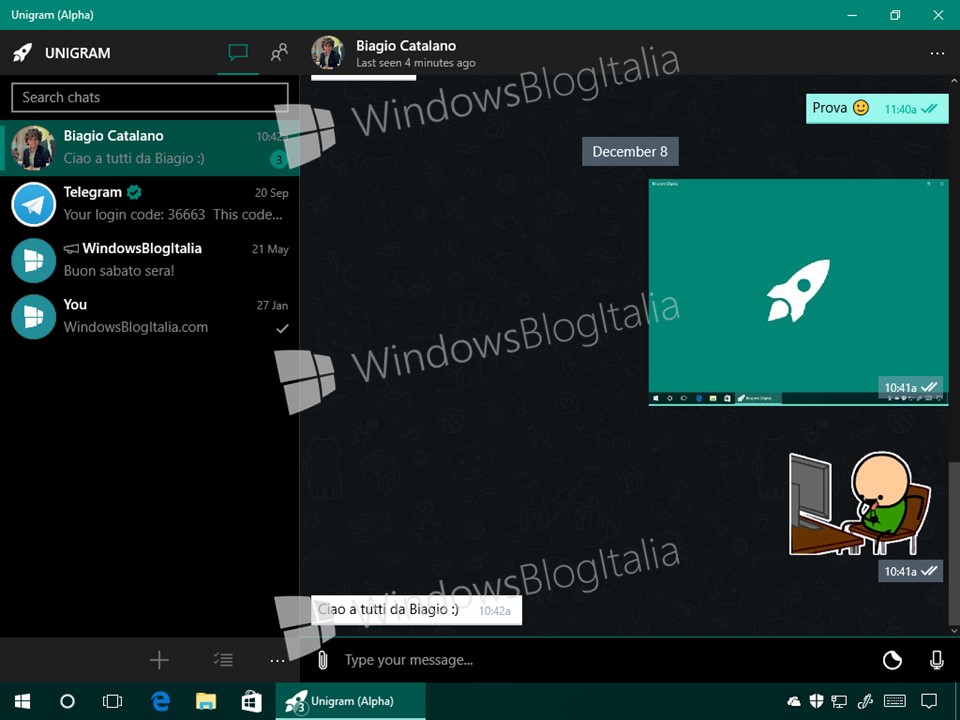Open the Windows Start menu
This screenshot has height=720, width=960.
click(23, 702)
